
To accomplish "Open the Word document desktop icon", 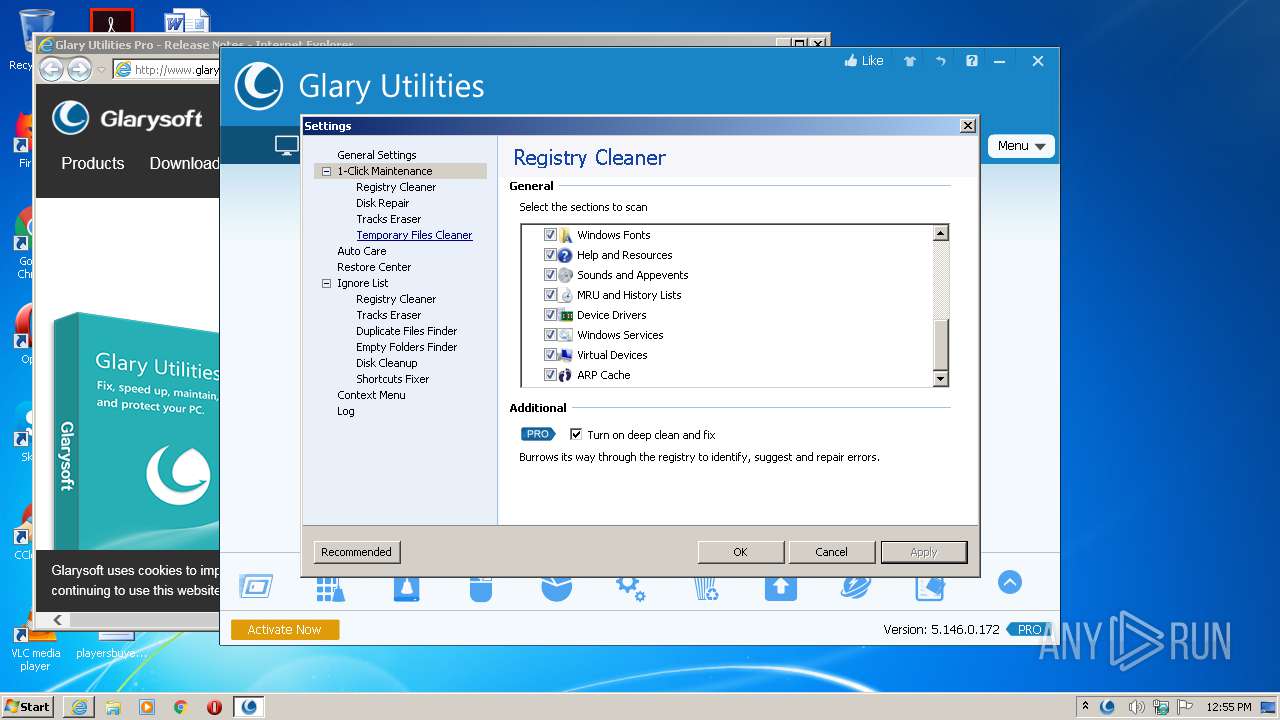I will pyautogui.click(x=186, y=22).
